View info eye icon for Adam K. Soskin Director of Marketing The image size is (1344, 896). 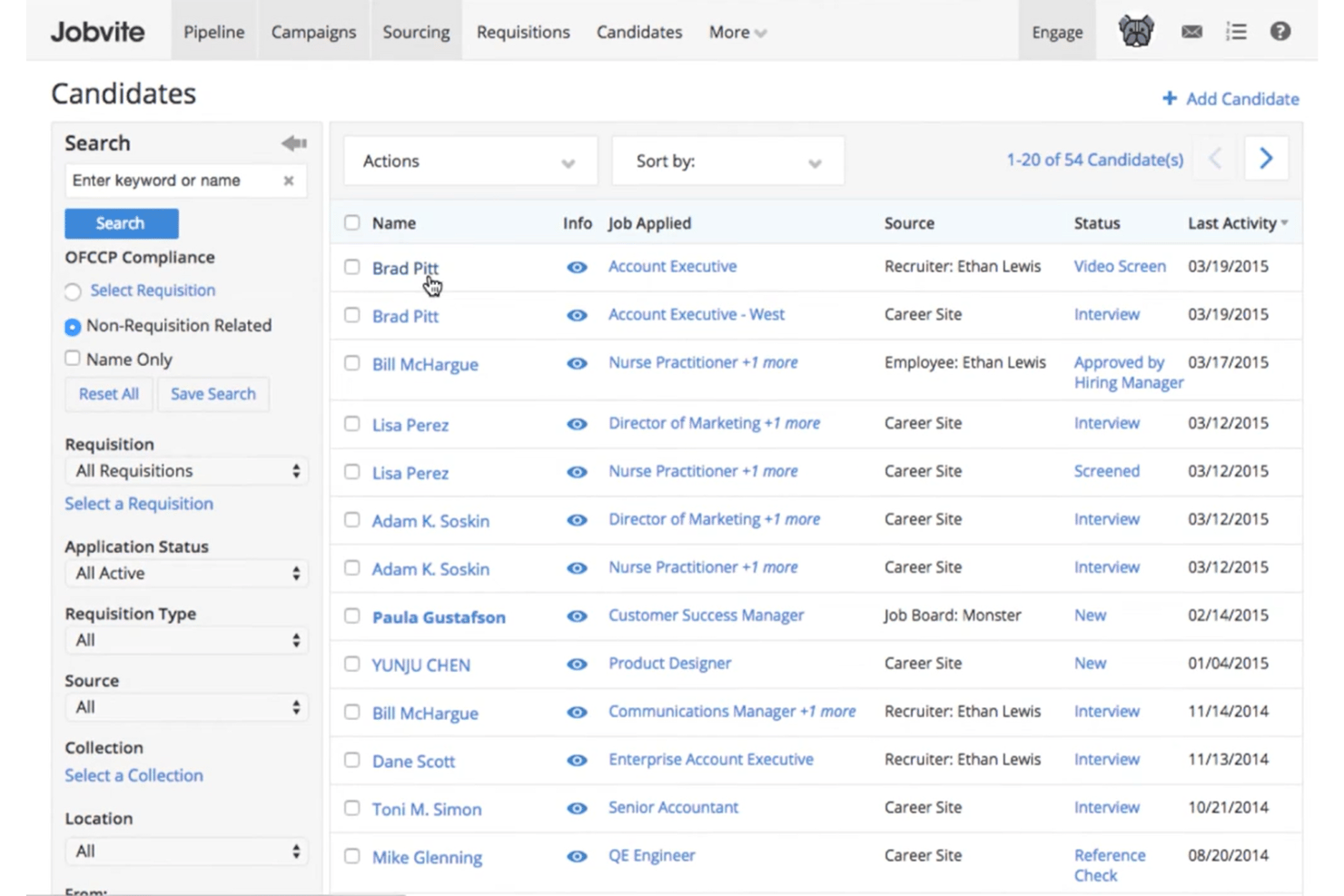click(577, 520)
